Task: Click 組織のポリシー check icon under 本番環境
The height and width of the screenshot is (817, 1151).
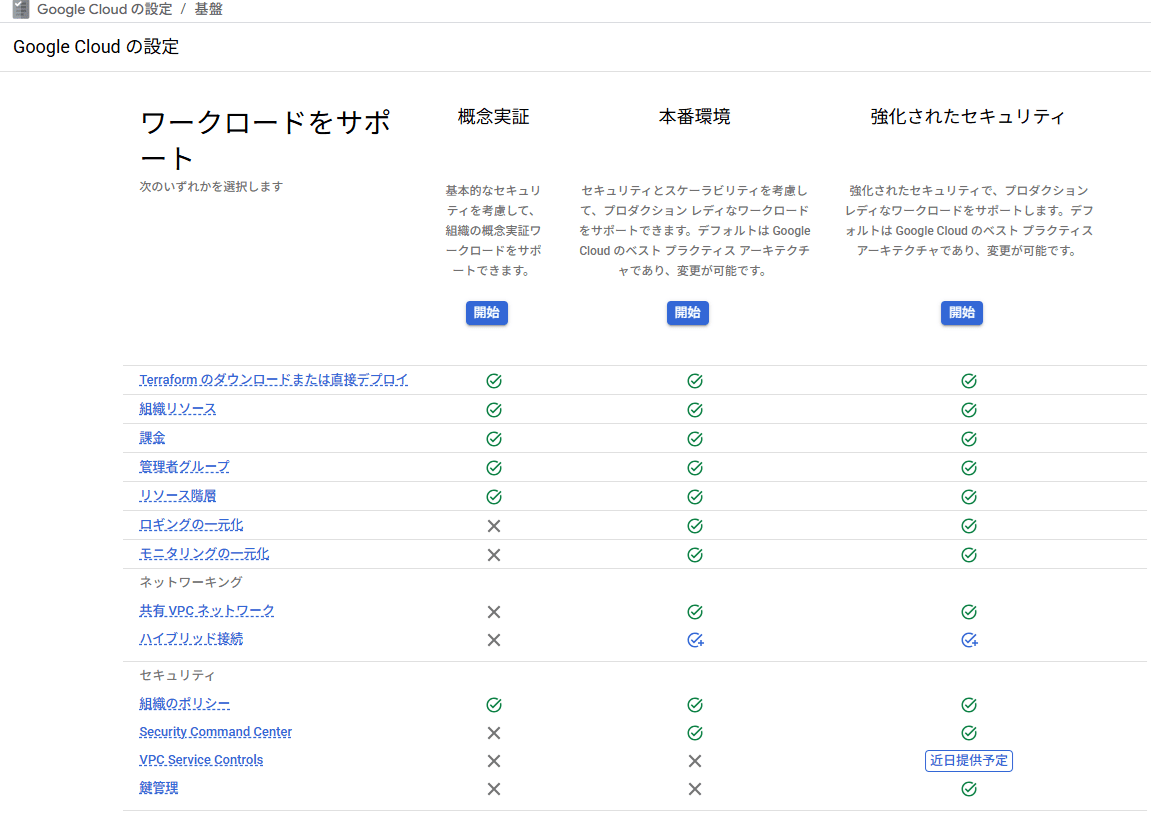Action: point(694,705)
